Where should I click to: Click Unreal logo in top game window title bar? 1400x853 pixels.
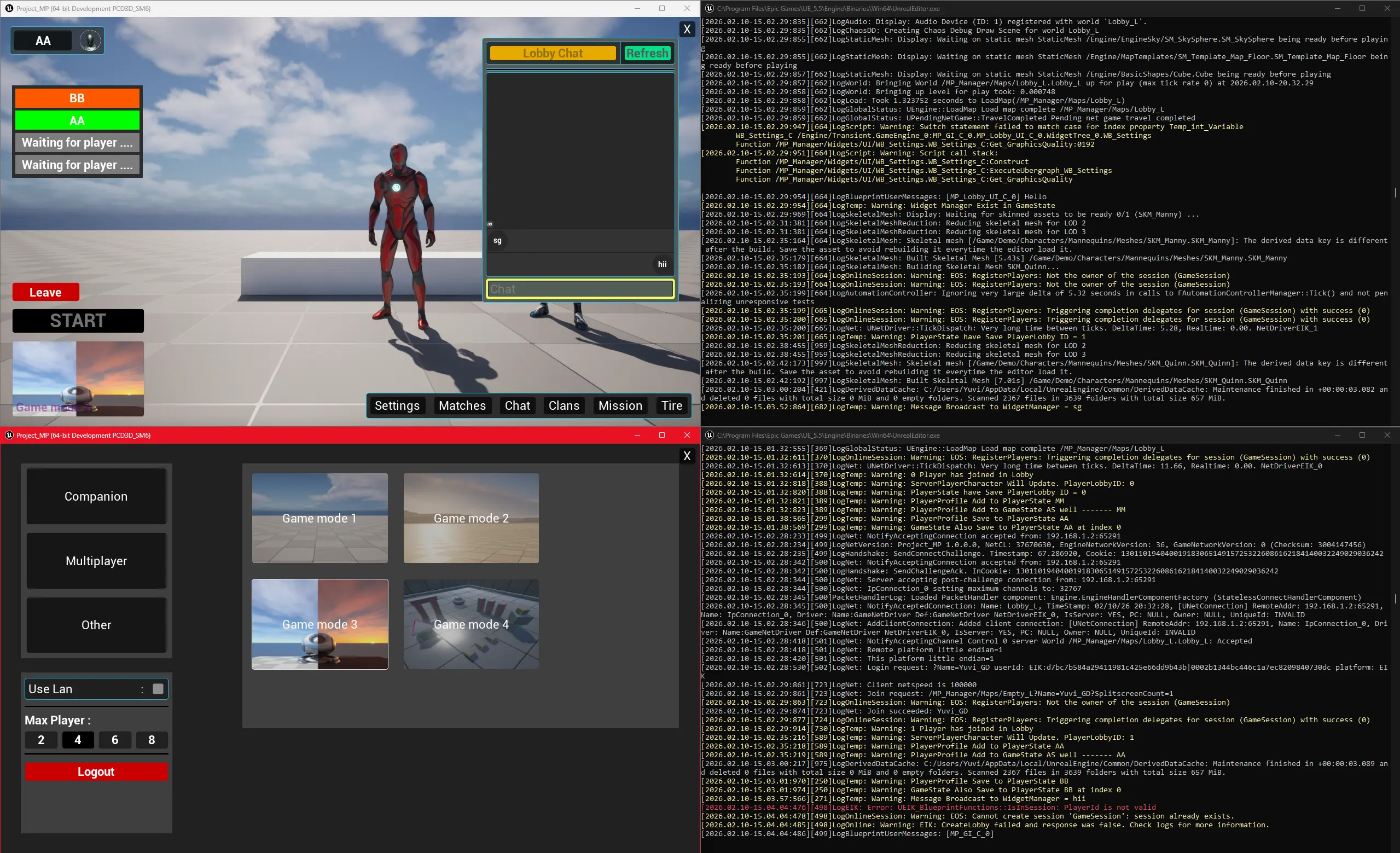pos(9,9)
